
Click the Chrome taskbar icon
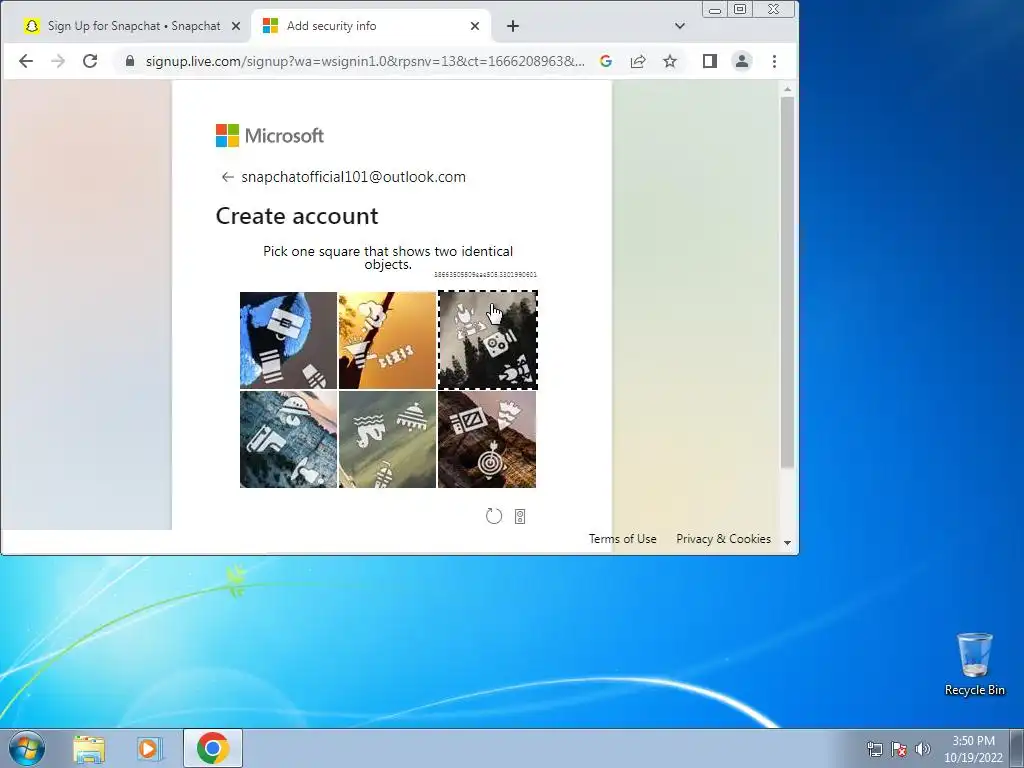tap(213, 748)
